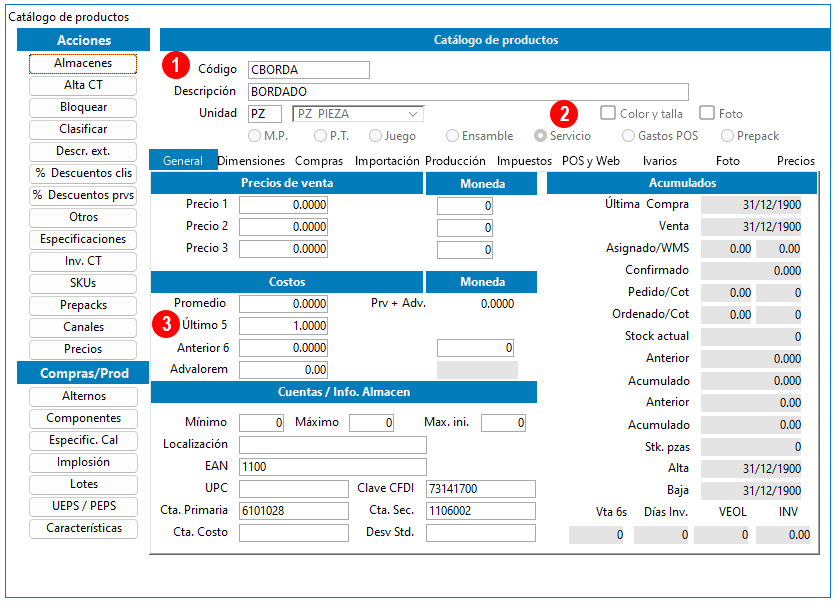Image resolution: width=838 pixels, height=608 pixels.
Task: Switch to the Producción tab
Action: pos(455,161)
